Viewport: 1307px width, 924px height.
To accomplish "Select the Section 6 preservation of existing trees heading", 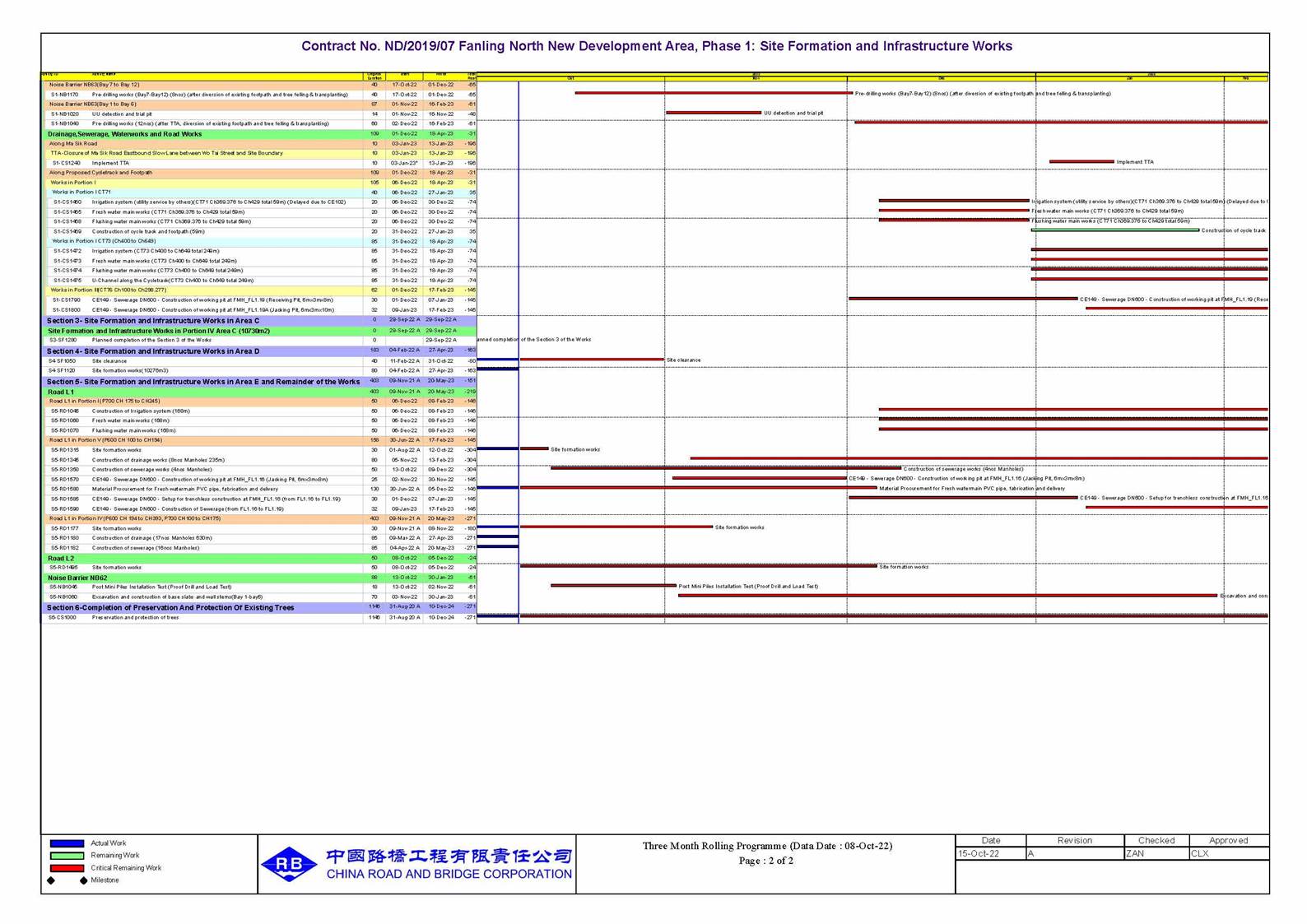I will point(258,607).
